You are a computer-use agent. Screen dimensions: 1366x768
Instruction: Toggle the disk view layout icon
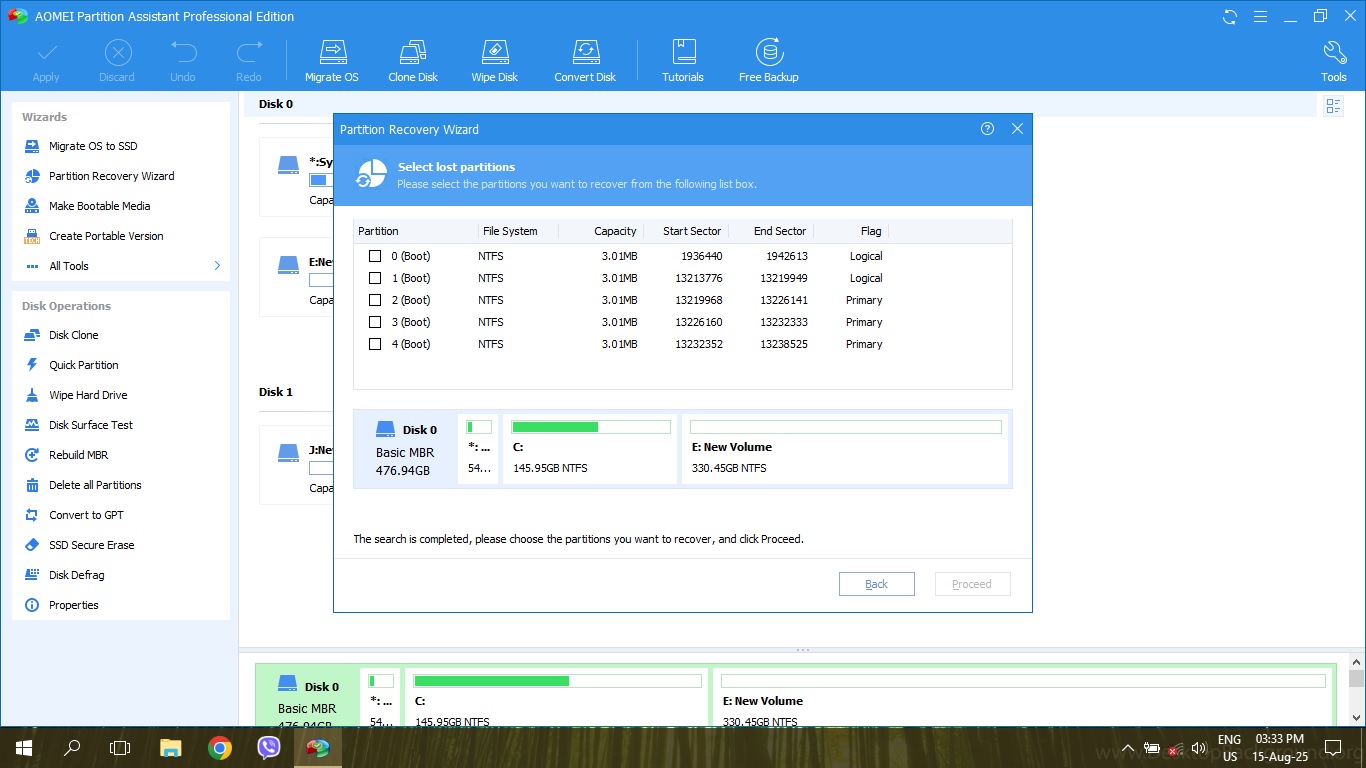1333,106
